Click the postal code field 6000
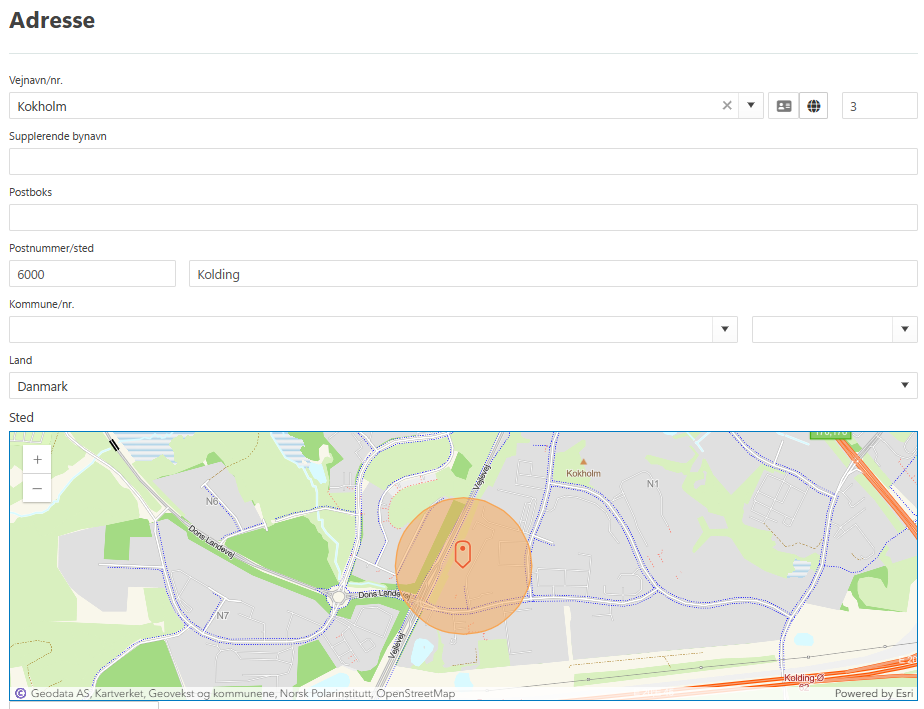This screenshot has width=924, height=709. click(x=93, y=273)
